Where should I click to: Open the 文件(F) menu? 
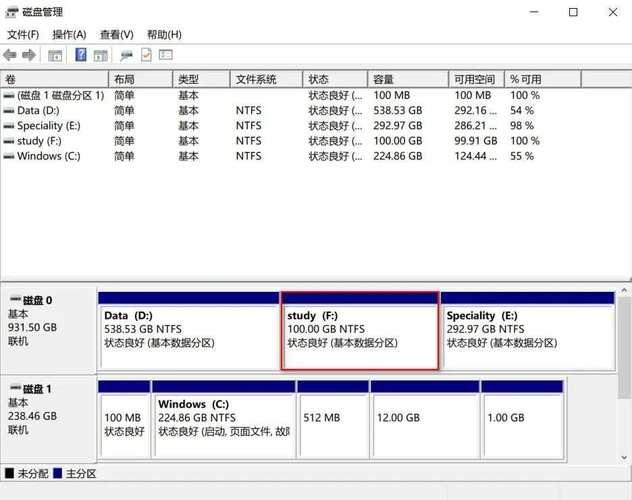[x=23, y=34]
